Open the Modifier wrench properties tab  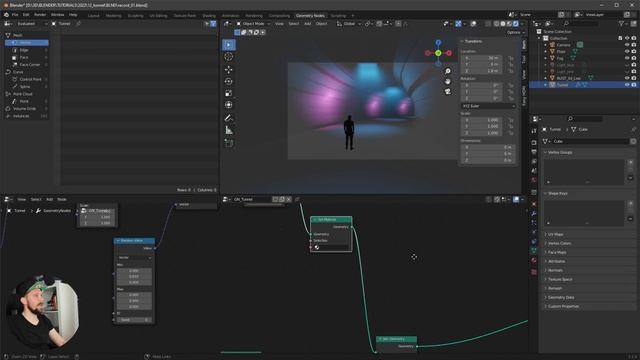click(x=534, y=213)
